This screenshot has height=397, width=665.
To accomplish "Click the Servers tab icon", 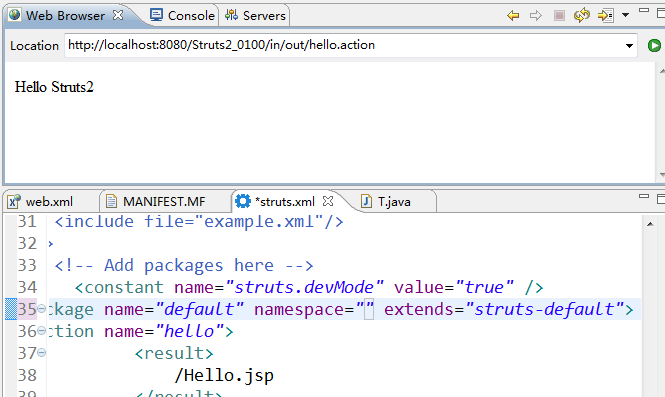I will (x=231, y=16).
